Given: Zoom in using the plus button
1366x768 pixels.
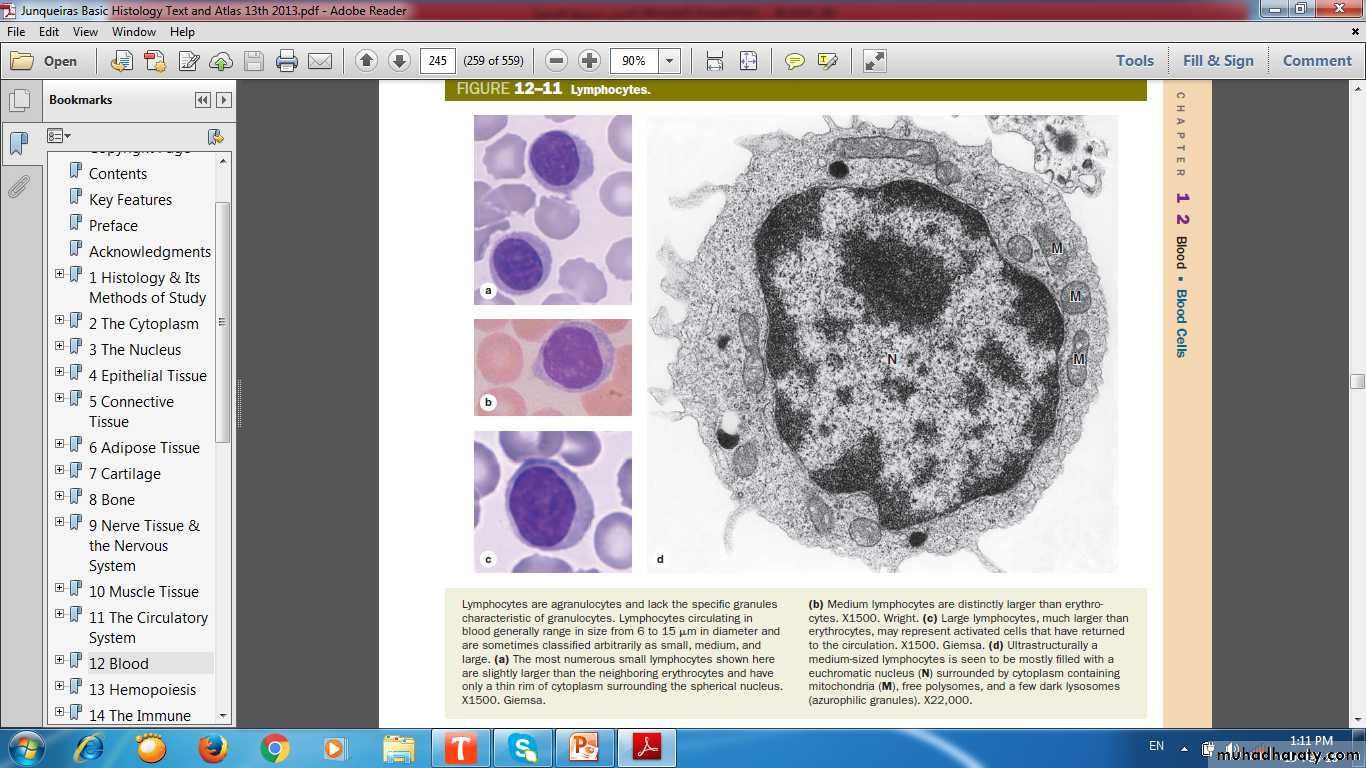Looking at the screenshot, I should tap(590, 61).
